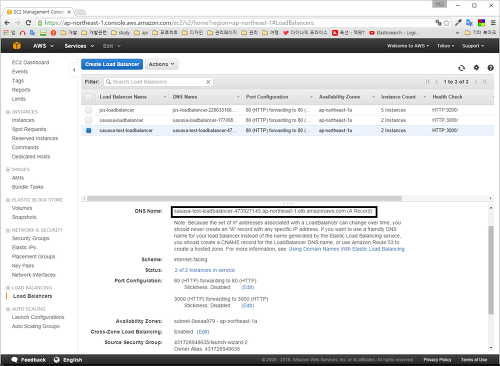The width and height of the screenshot is (500, 366).
Task: Go to next page of results
Action: pos(476,82)
